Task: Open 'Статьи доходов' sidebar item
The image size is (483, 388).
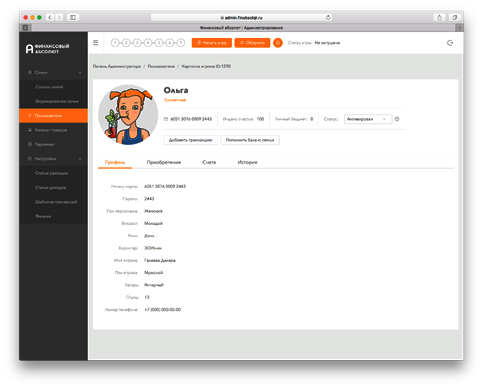Action: point(53,187)
